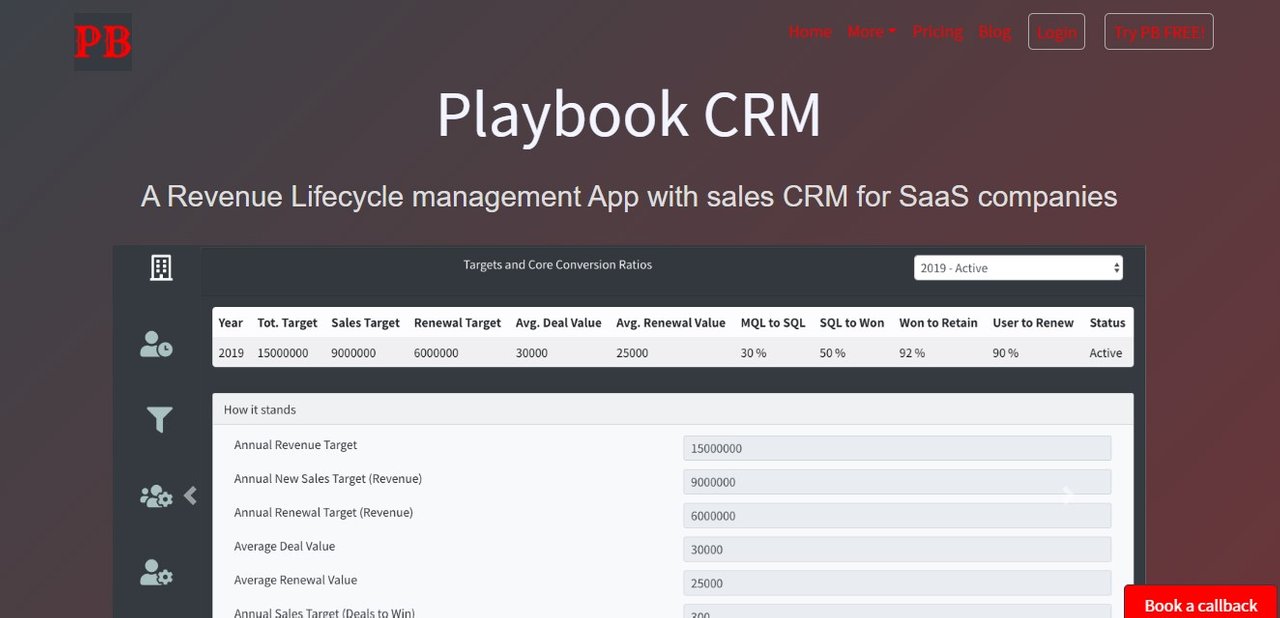Click the 50 % table cell
1280x618 pixels.
click(x=833, y=353)
